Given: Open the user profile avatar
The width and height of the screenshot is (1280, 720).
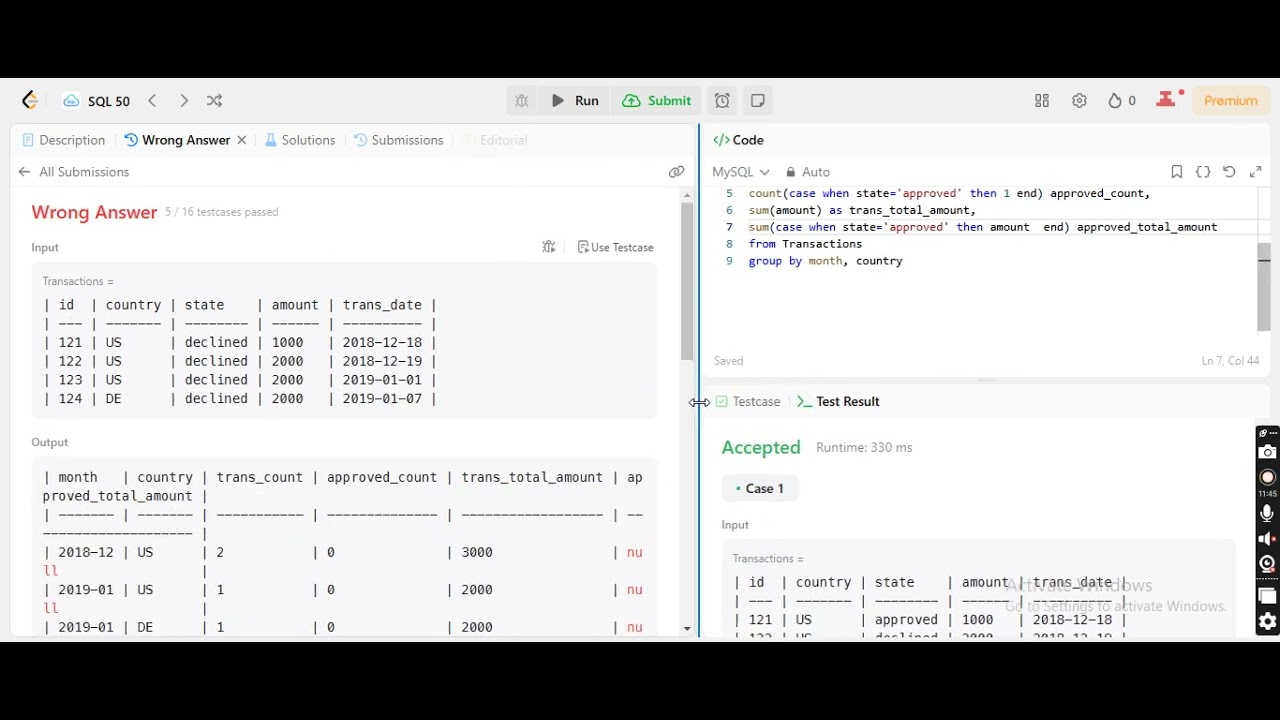Looking at the screenshot, I should click(x=1166, y=100).
